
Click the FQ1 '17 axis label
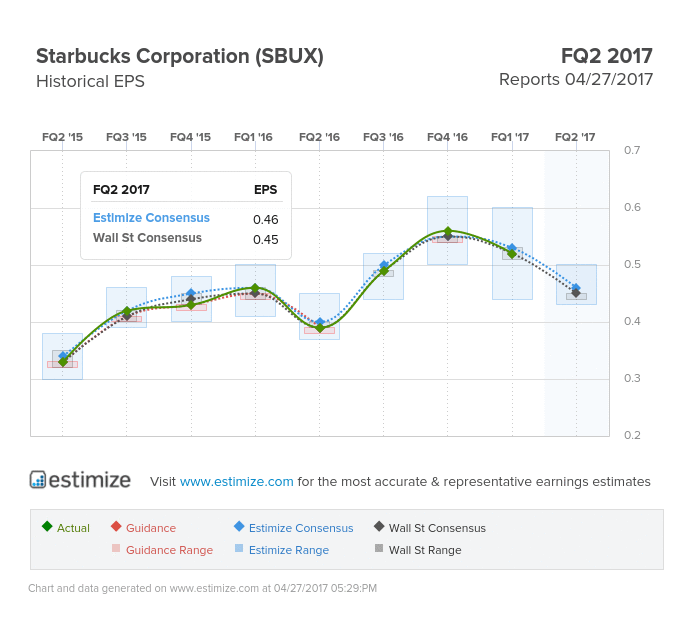[x=510, y=137]
